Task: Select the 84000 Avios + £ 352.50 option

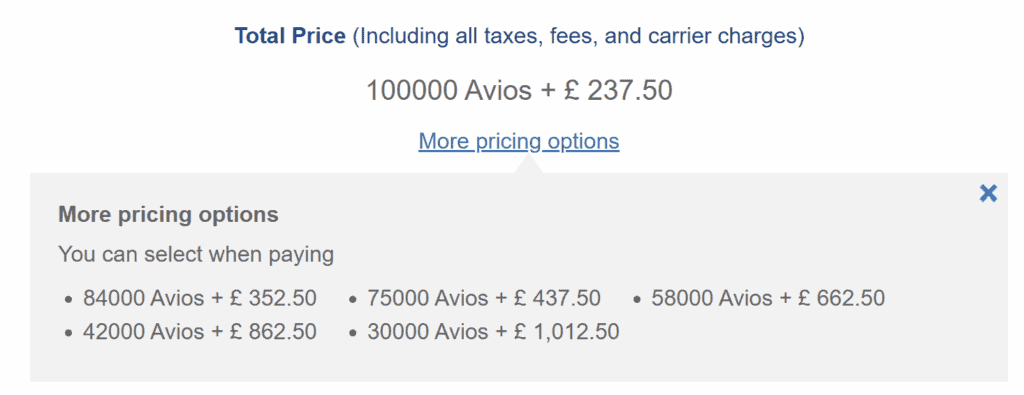Action: [x=199, y=298]
